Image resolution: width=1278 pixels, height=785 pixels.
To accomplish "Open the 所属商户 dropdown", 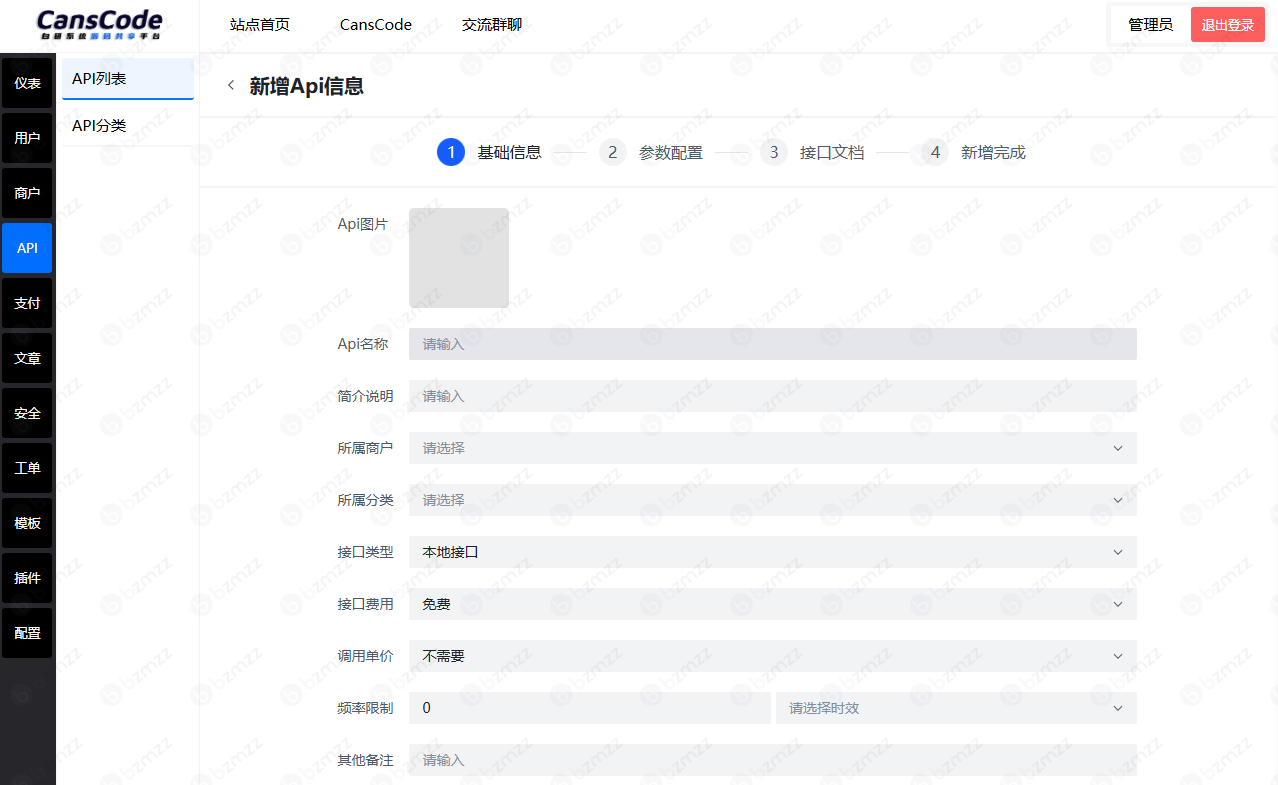I will pyautogui.click(x=773, y=448).
